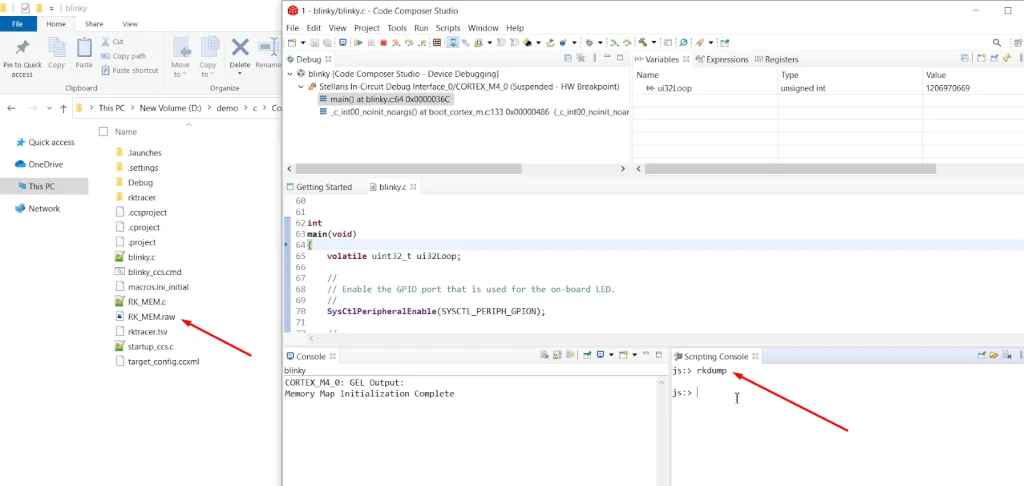Click the memory grid toolbar icon

point(436,42)
